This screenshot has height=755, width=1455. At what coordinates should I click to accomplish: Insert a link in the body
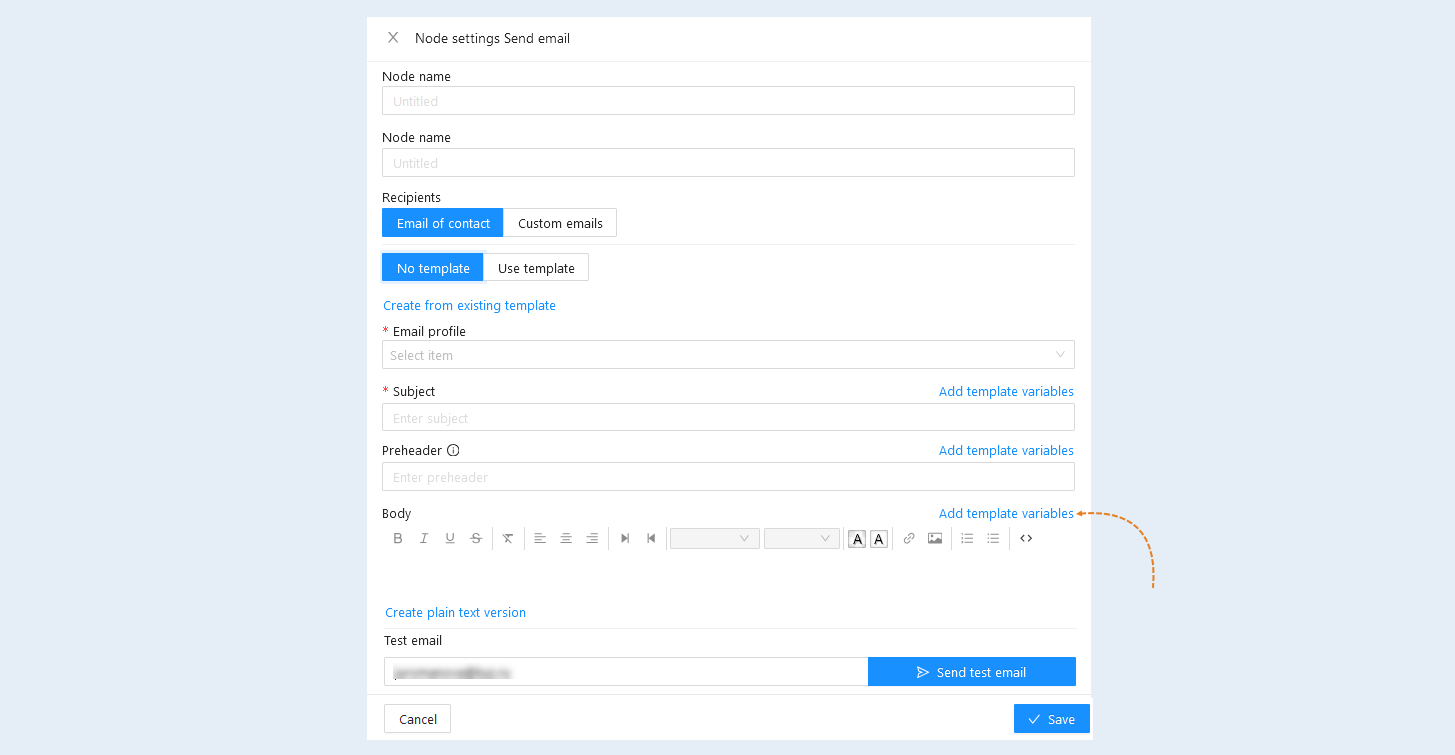[909, 538]
